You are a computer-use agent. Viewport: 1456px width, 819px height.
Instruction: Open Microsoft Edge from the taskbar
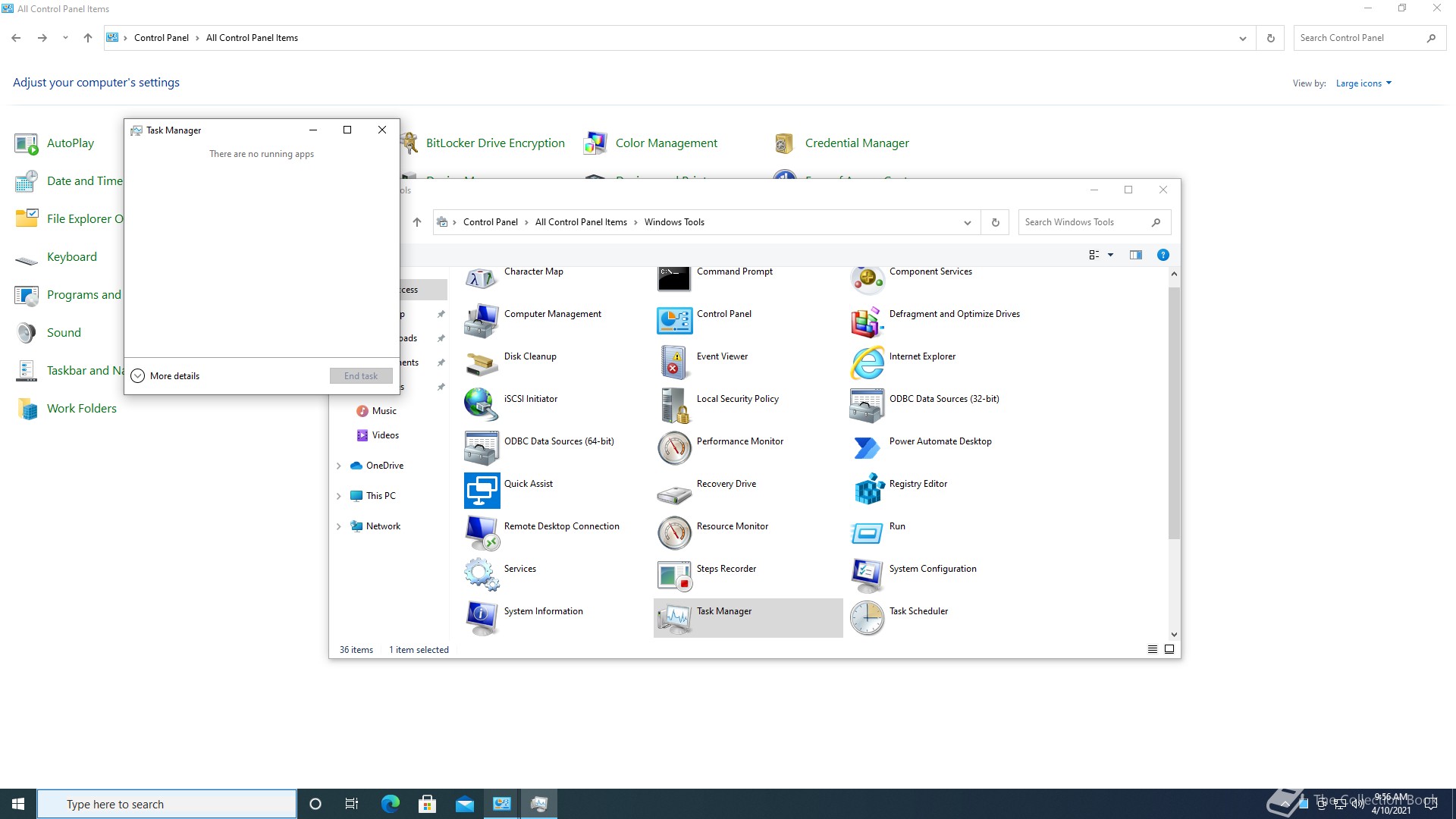click(x=390, y=804)
